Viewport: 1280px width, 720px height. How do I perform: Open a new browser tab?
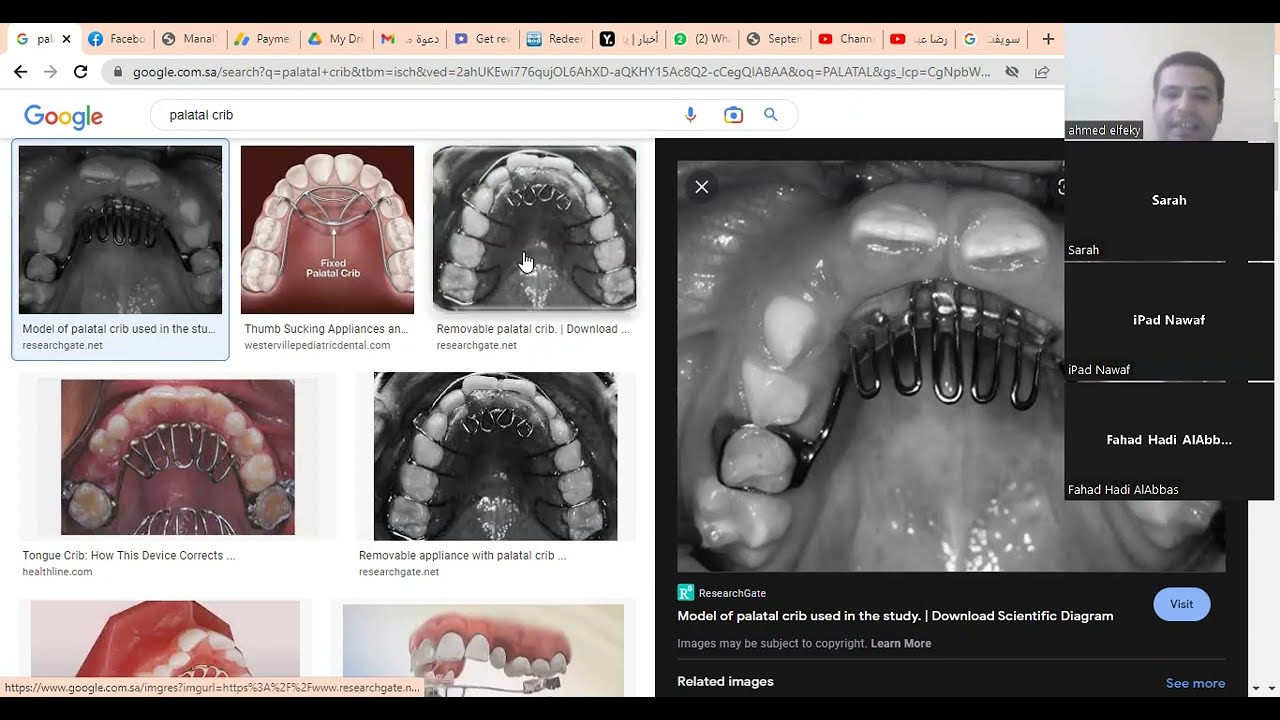click(x=1048, y=39)
